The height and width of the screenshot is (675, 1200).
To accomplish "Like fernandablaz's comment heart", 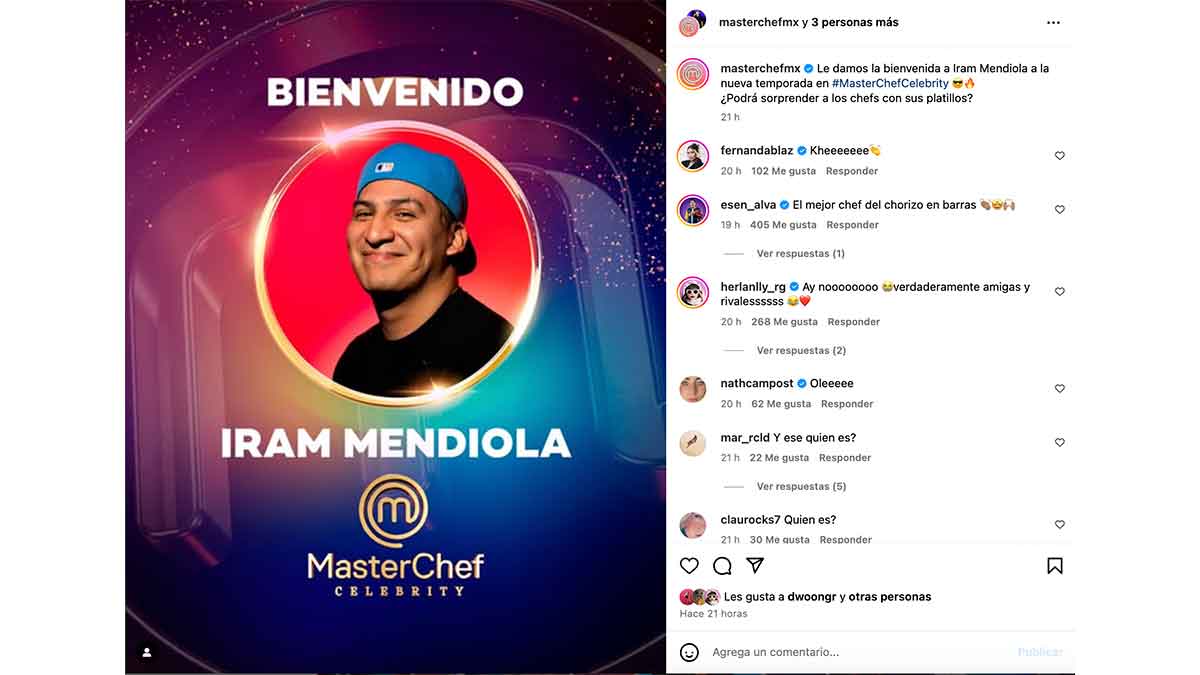I will point(1060,156).
